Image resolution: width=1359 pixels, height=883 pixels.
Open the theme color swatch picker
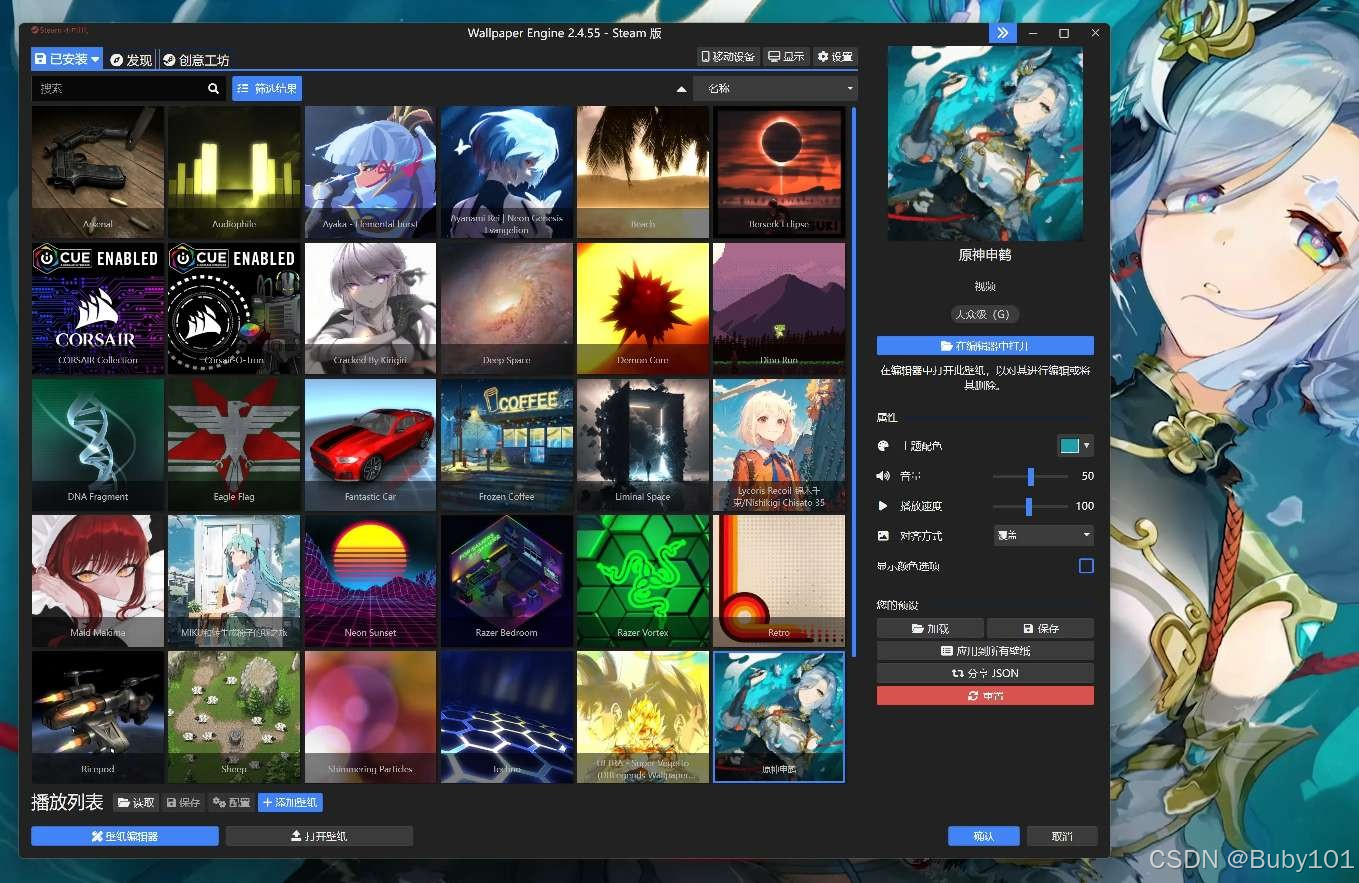pyautogui.click(x=1075, y=446)
